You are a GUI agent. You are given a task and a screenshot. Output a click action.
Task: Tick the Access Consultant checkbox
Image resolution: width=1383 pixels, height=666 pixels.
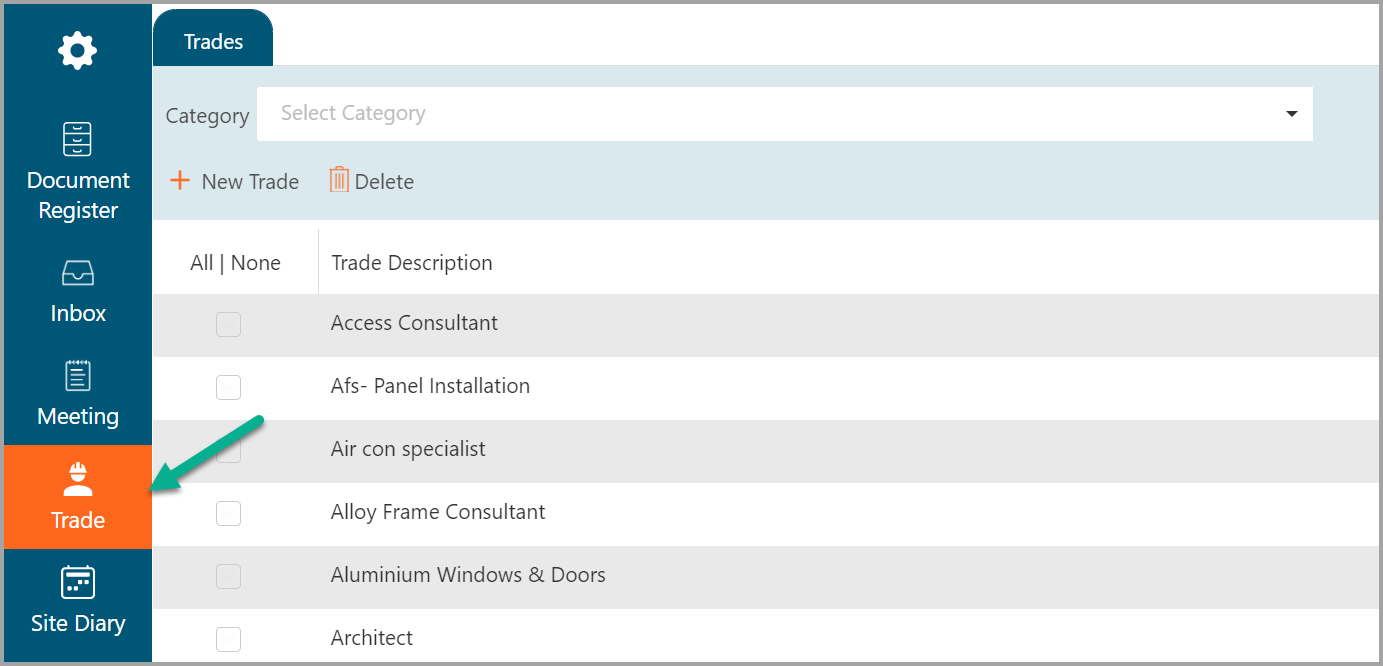(x=229, y=324)
